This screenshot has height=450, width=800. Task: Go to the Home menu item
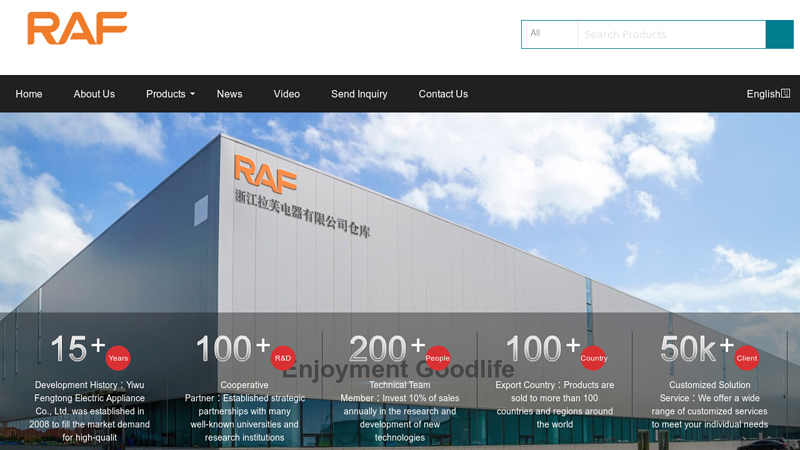[x=29, y=94]
